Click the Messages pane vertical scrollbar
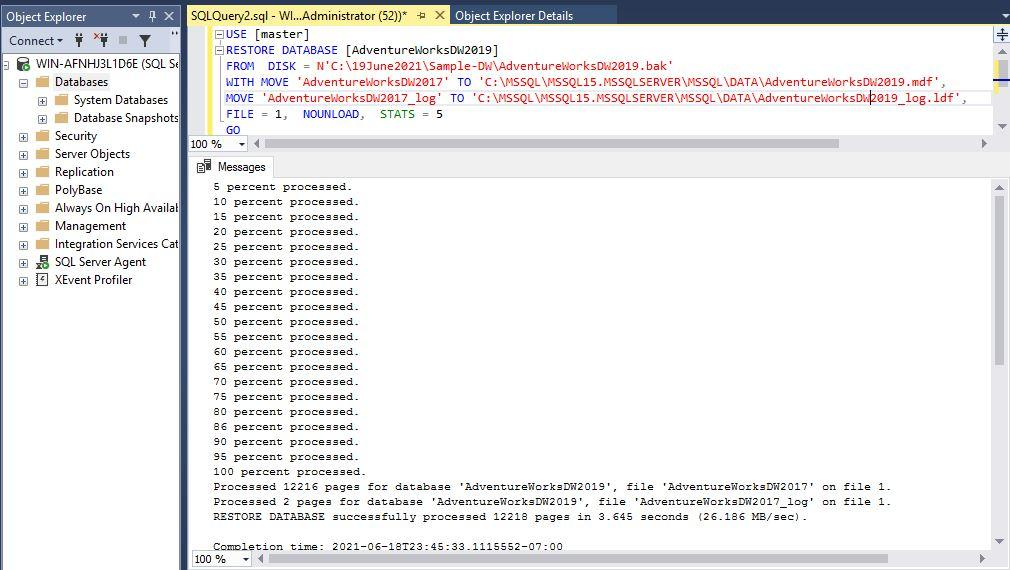Screen dimensions: 1010x570 pos(999,280)
